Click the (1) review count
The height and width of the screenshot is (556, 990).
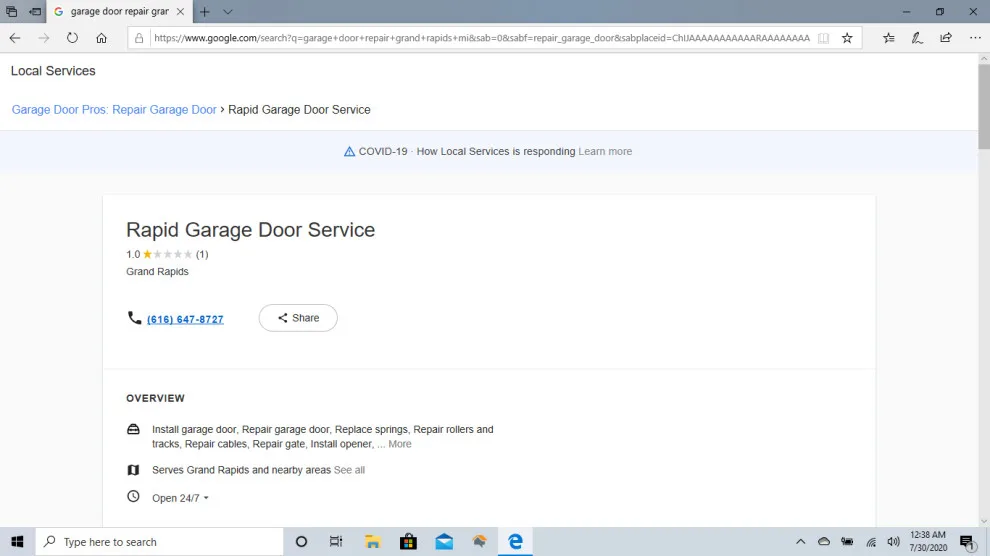tap(202, 254)
